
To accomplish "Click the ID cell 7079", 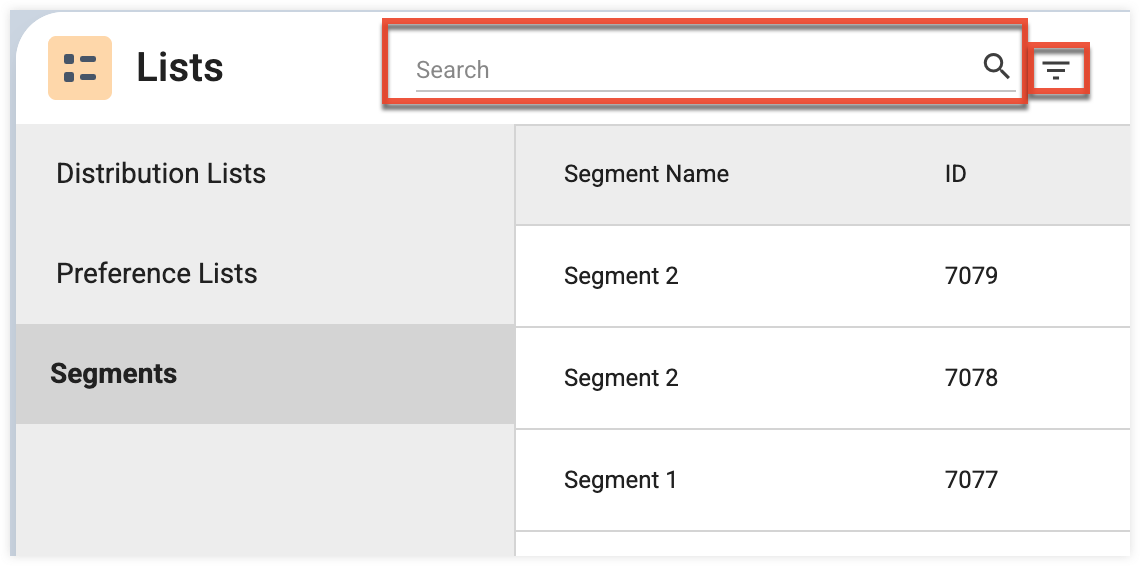I will click(971, 276).
